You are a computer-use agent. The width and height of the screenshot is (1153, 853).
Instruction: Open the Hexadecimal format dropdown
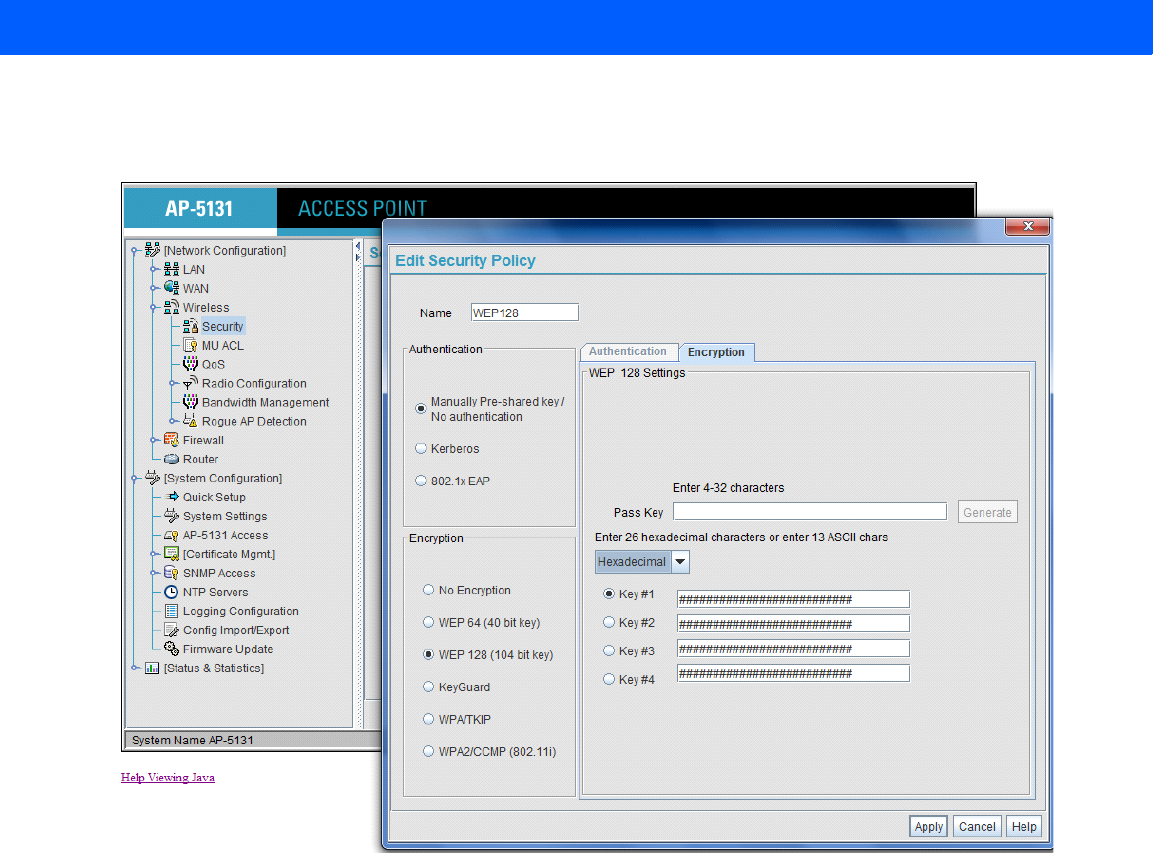tap(680, 562)
